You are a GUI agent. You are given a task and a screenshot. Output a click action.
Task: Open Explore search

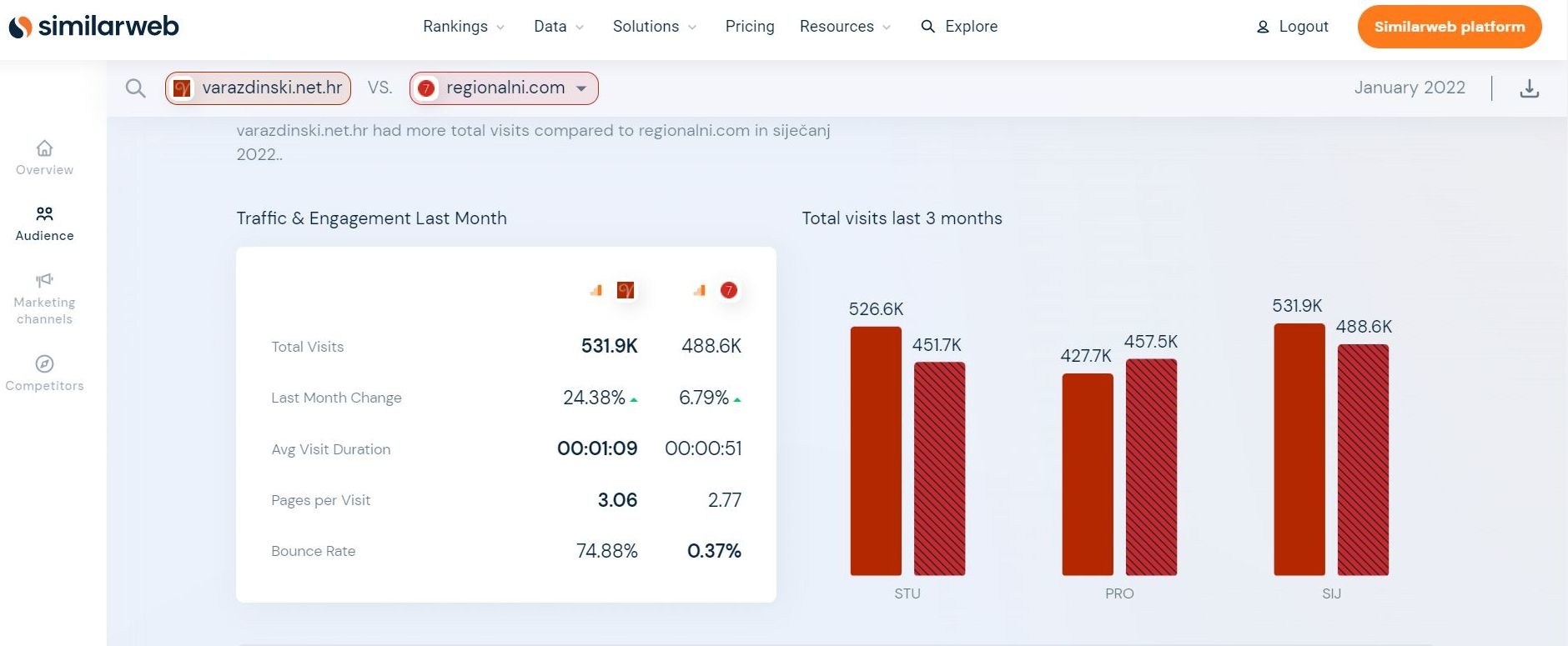point(959,27)
